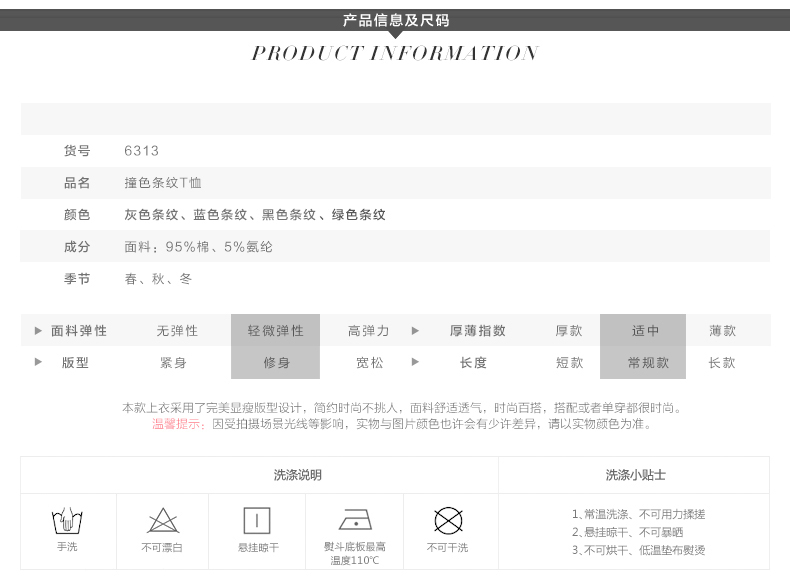Select the highlighted 适中 thickness option
Image resolution: width=790 pixels, height=588 pixels.
pyautogui.click(x=643, y=330)
